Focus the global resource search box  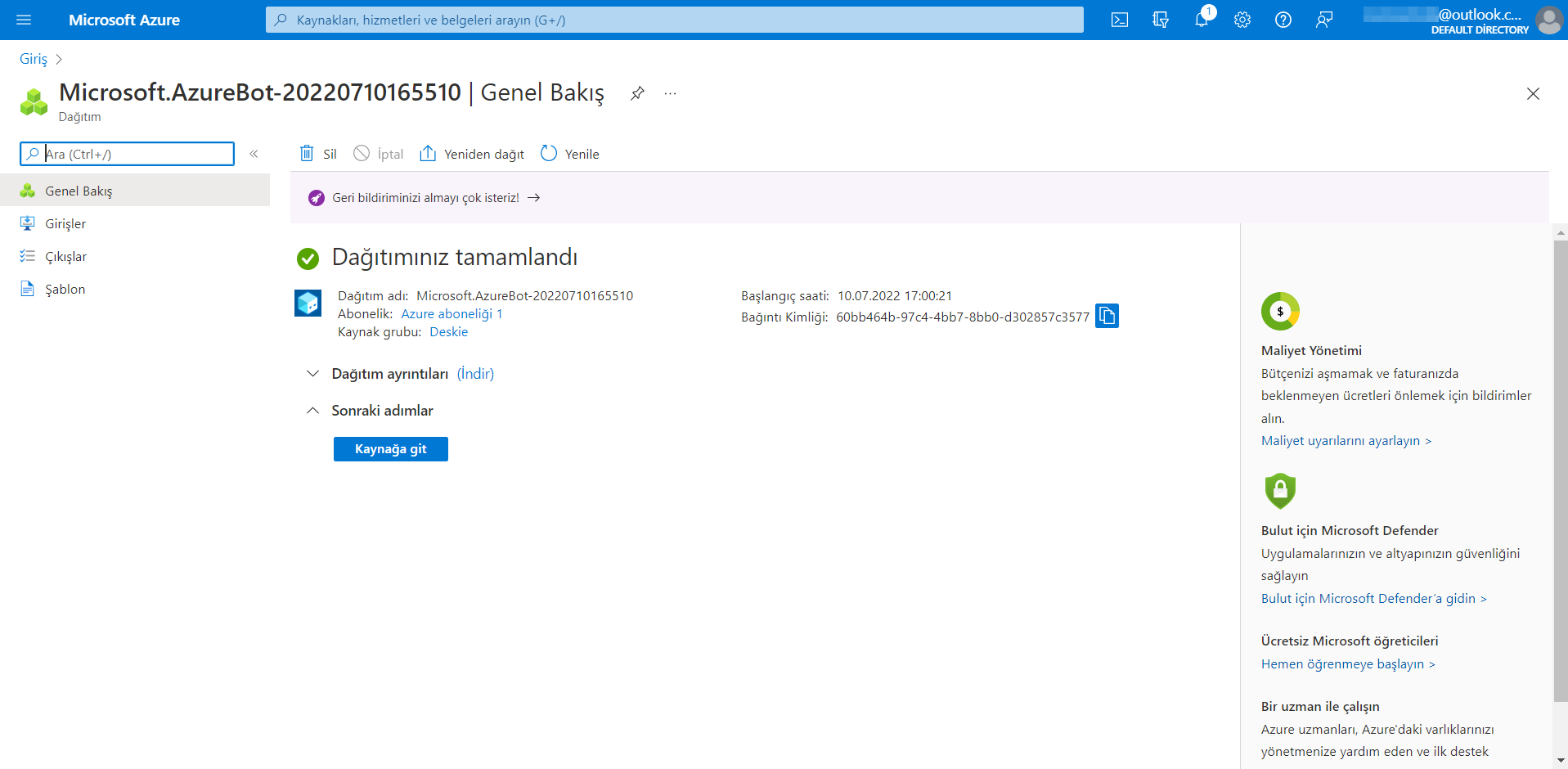point(674,20)
